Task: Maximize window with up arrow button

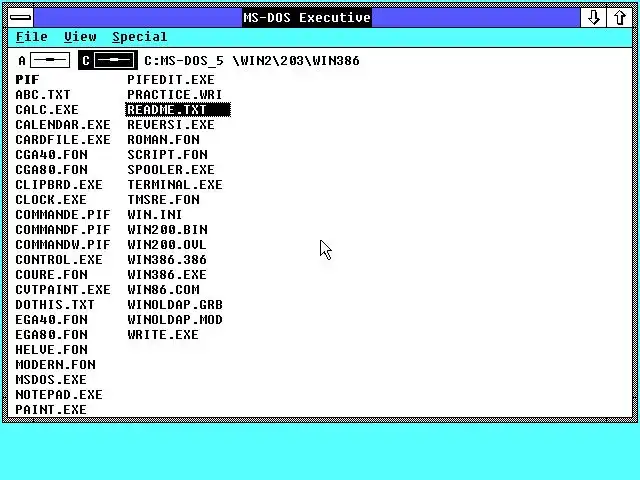Action: [620, 18]
